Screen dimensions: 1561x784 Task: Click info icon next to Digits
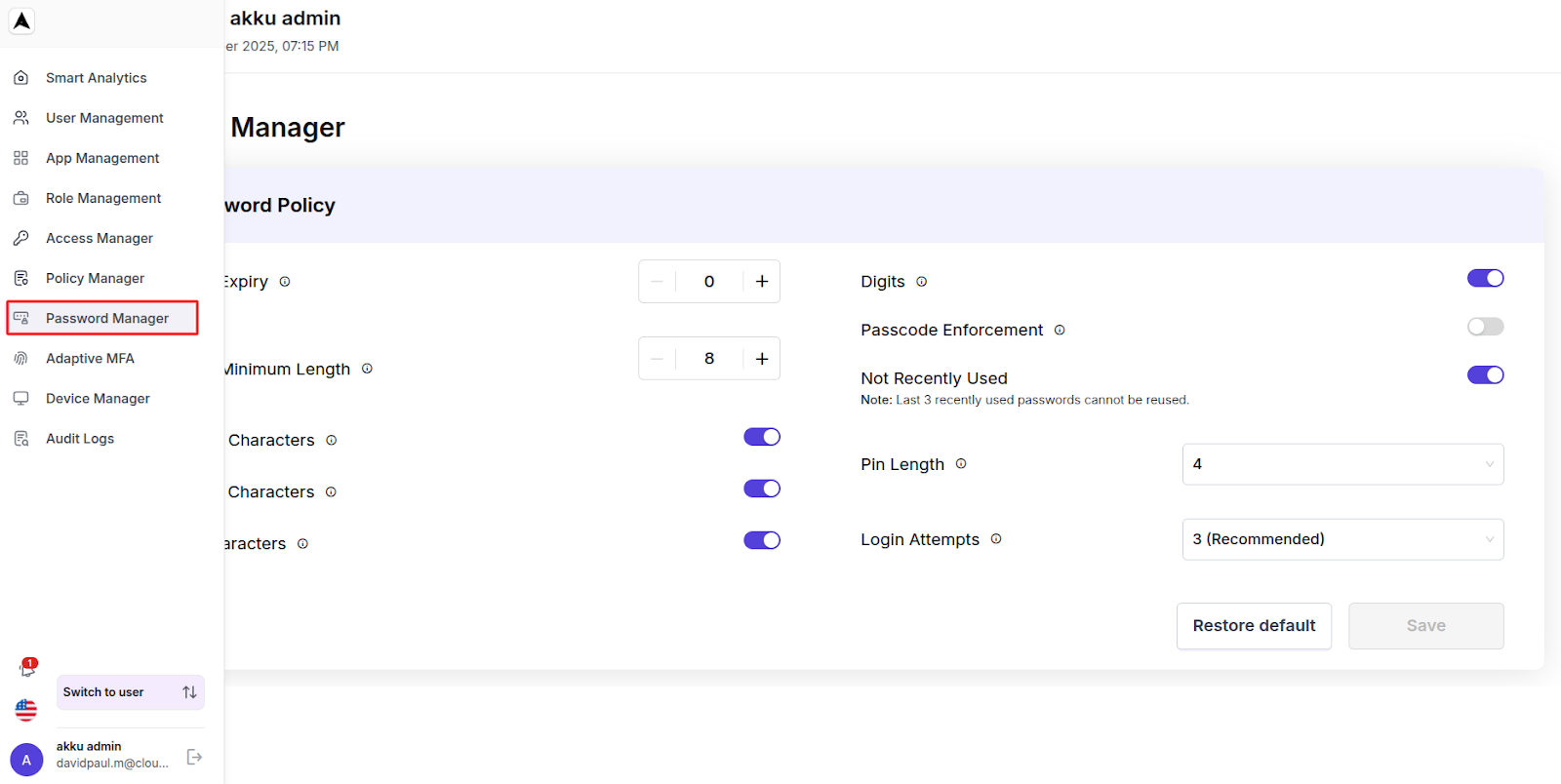tap(921, 282)
